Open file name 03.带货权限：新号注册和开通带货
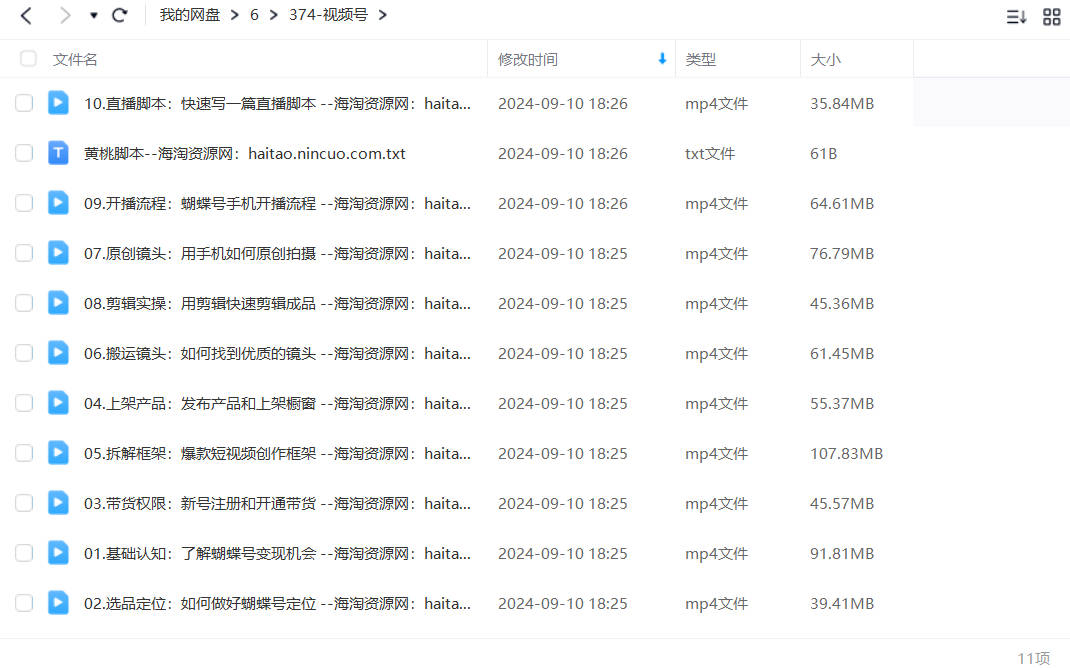The height and width of the screenshot is (668, 1070). [x=277, y=504]
